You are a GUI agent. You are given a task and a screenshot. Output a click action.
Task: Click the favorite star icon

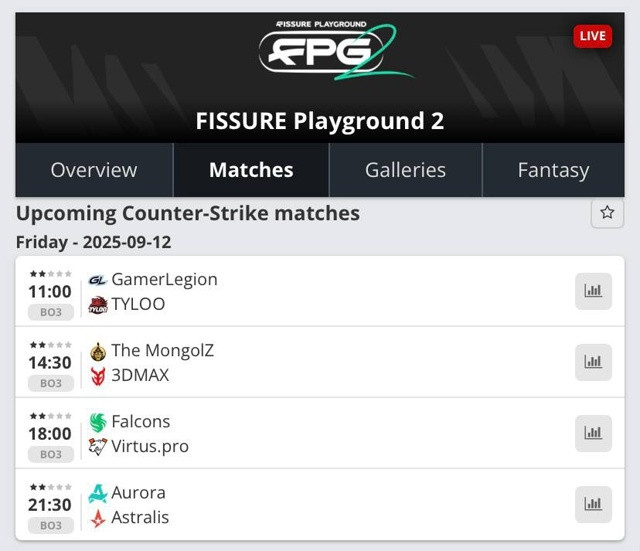coord(607,213)
